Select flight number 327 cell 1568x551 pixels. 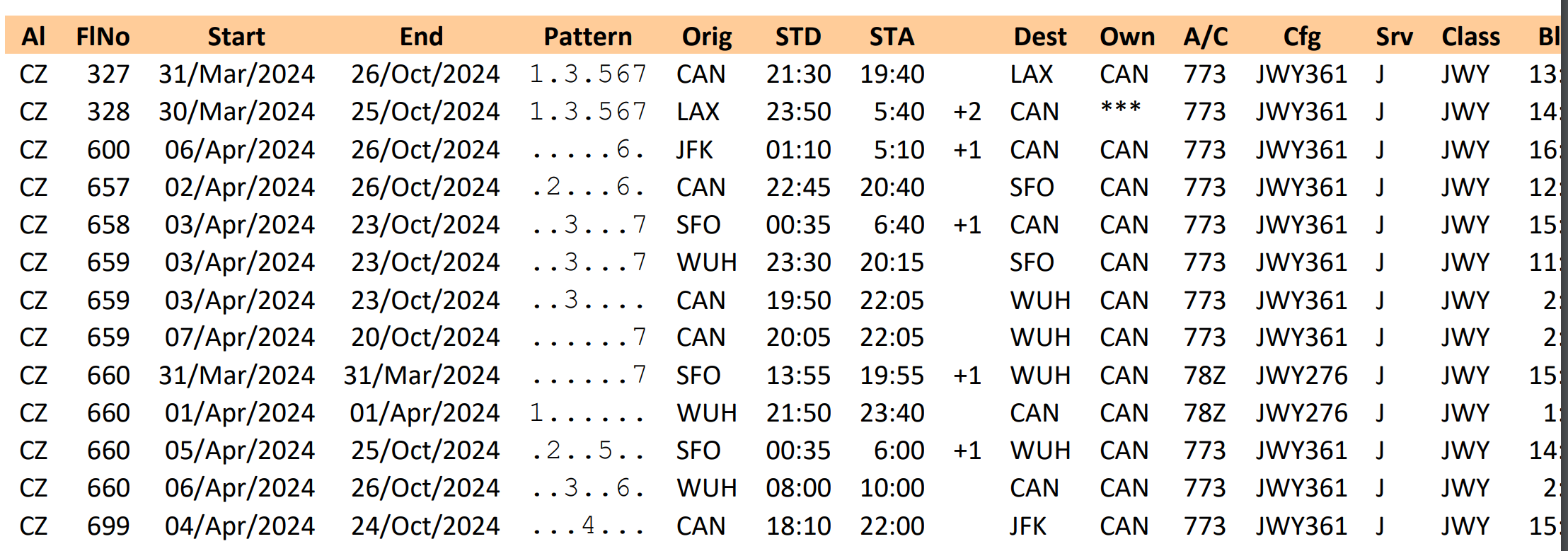pos(108,74)
